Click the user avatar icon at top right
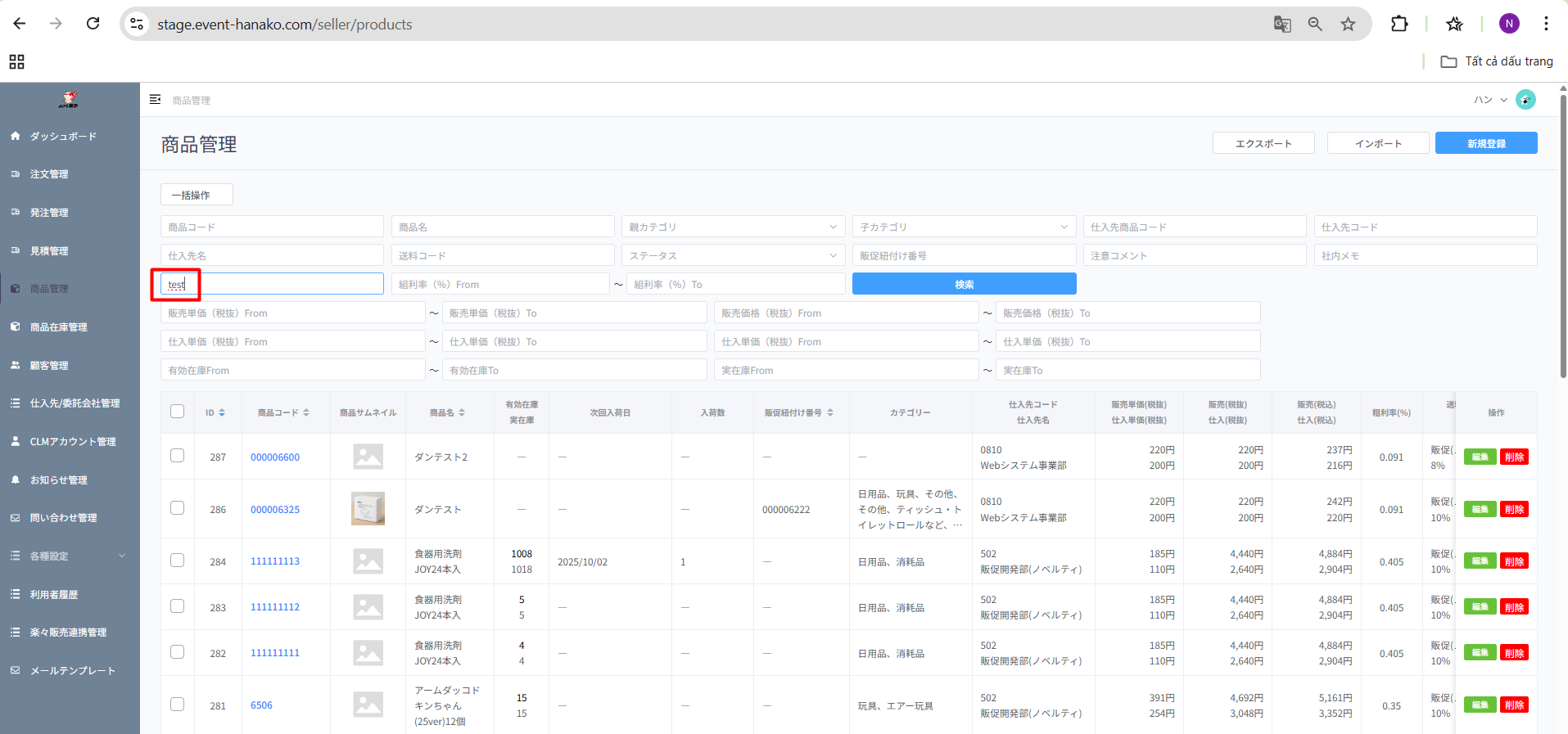1568x734 pixels. [1525, 100]
